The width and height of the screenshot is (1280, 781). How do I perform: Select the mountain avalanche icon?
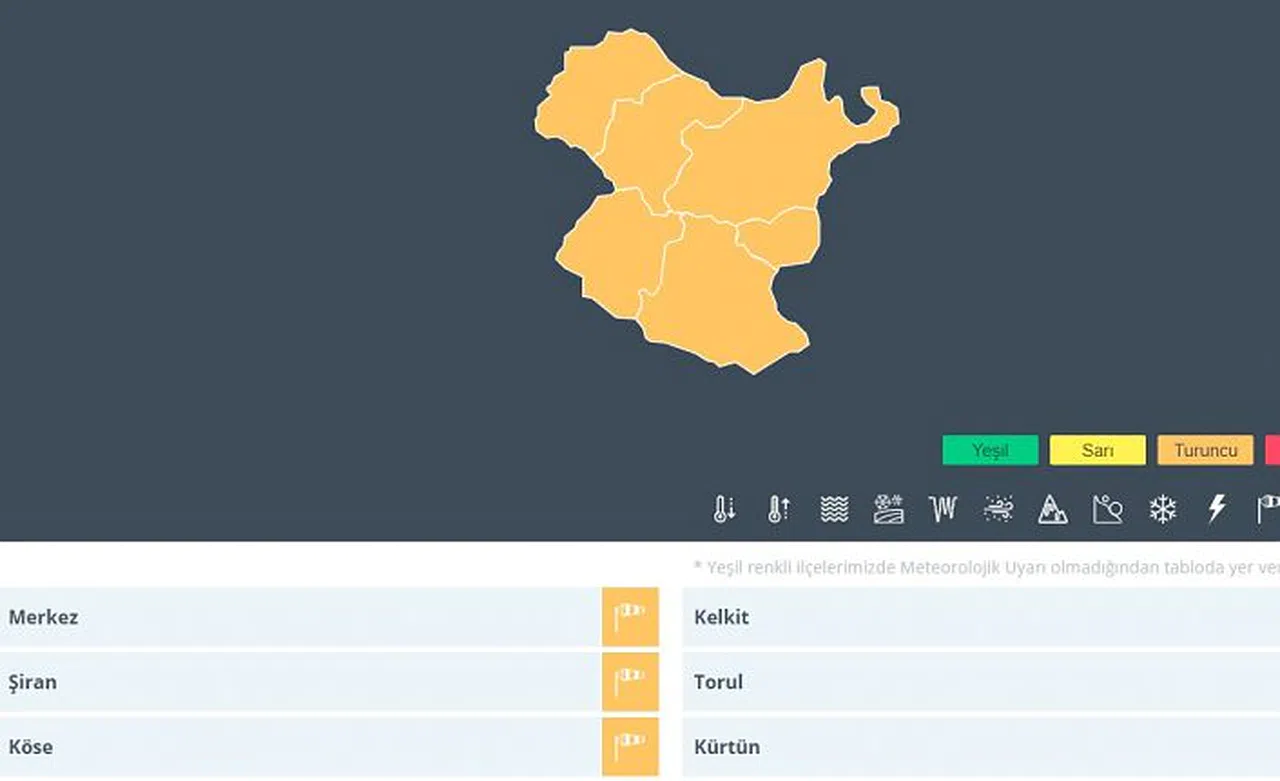click(1052, 509)
